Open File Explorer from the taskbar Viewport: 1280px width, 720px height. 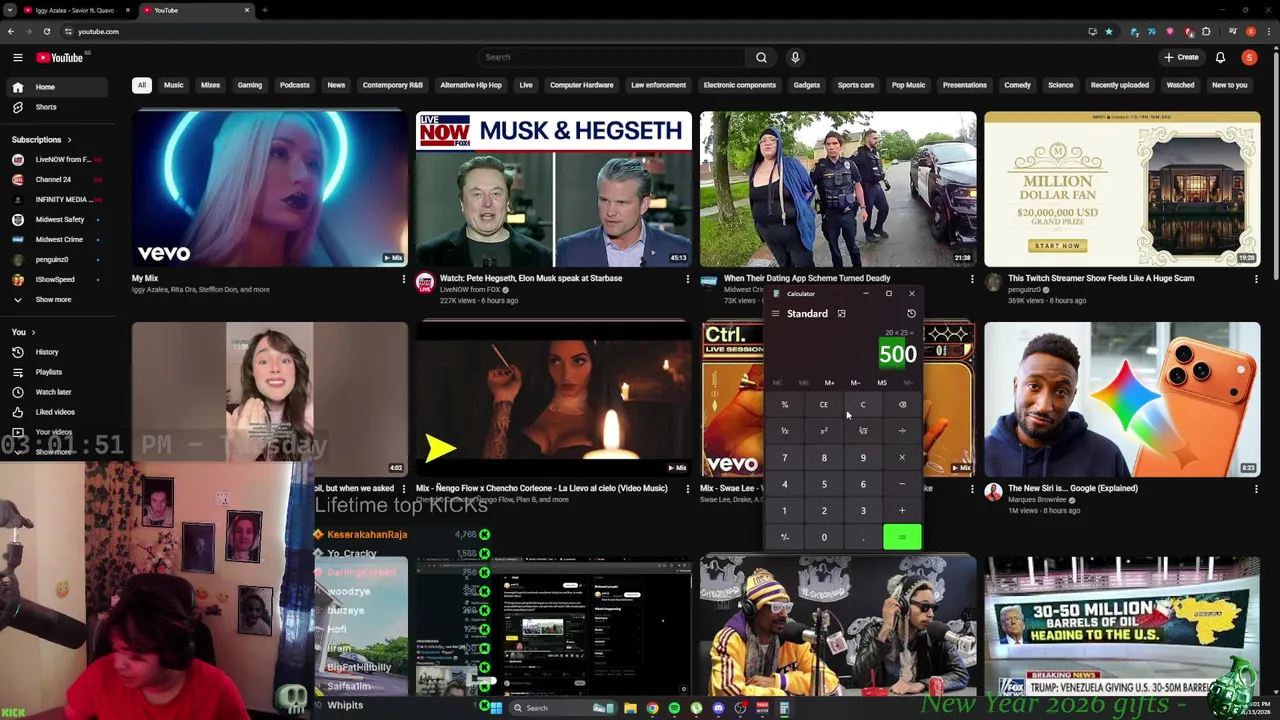630,708
